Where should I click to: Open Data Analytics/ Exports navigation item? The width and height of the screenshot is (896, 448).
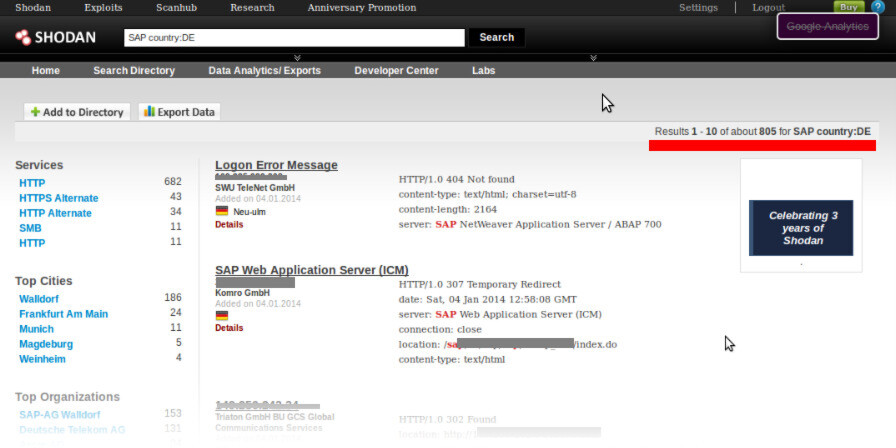coord(265,70)
